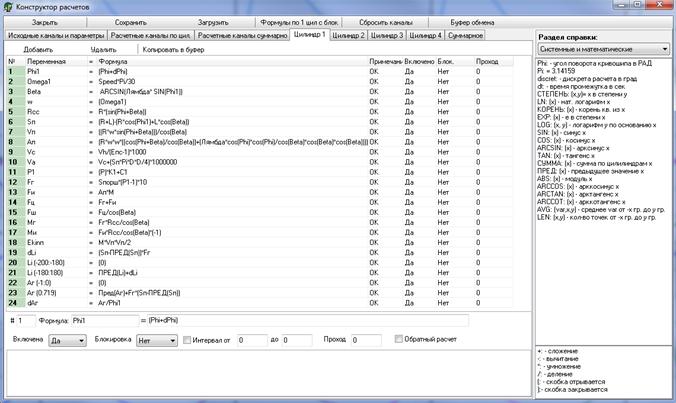The image size is (676, 403).
Task: Click help entry ARCSIN: (x) - арксинус x
Action: pyautogui.click(x=573, y=148)
